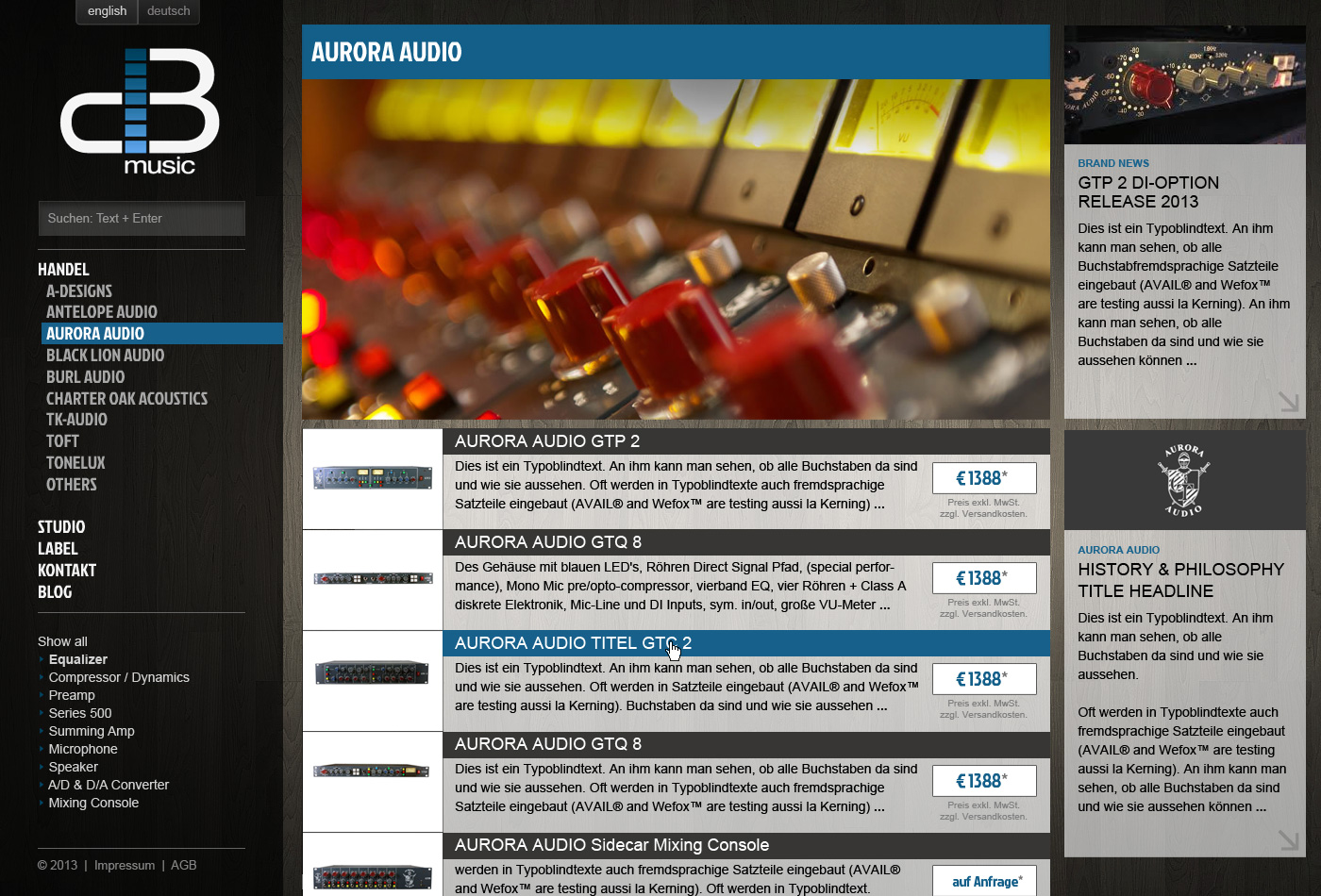Filter products by Preamp
Image resolution: width=1321 pixels, height=896 pixels.
(72, 695)
